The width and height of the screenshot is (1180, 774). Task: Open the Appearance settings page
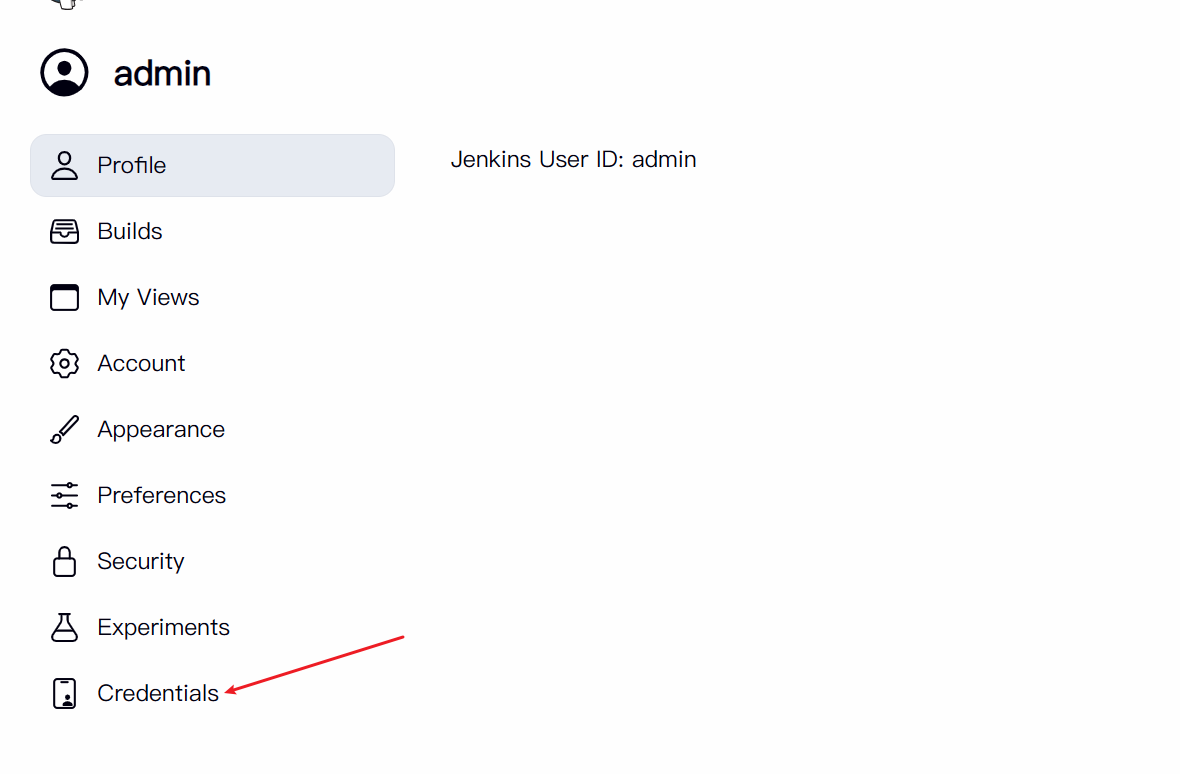click(212, 429)
